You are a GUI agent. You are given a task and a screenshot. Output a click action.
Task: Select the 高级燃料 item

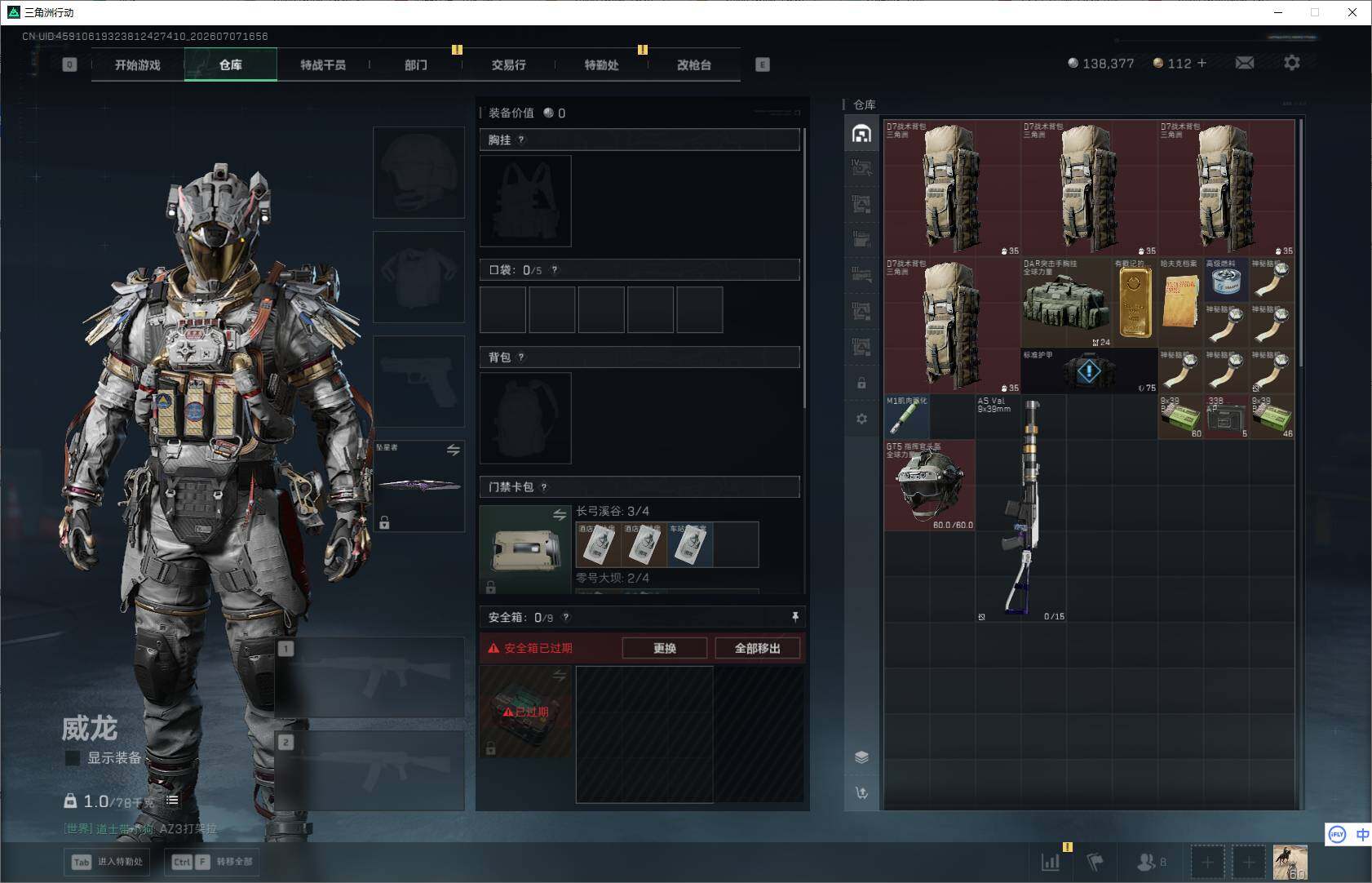coord(1226,281)
